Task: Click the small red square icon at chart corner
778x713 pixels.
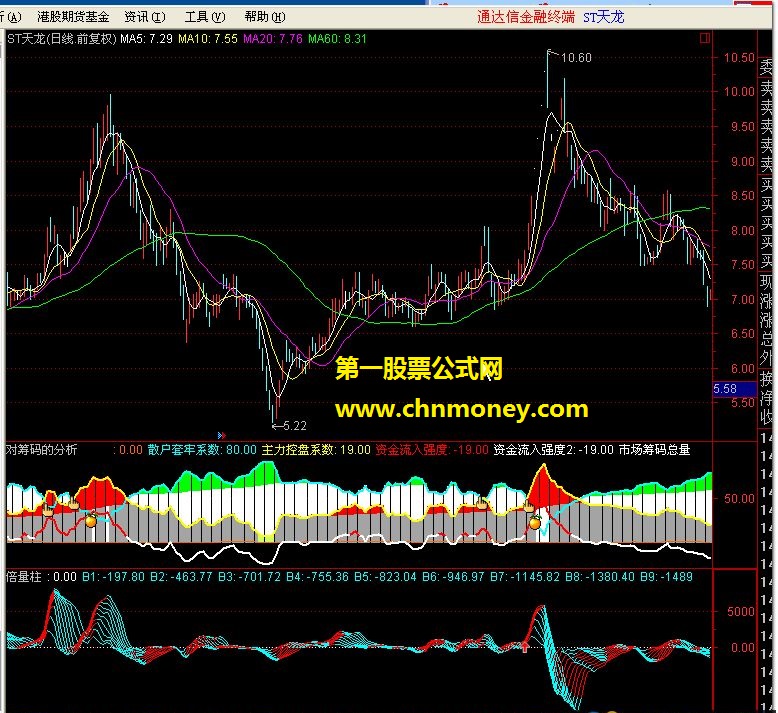Action: pyautogui.click(x=705, y=38)
